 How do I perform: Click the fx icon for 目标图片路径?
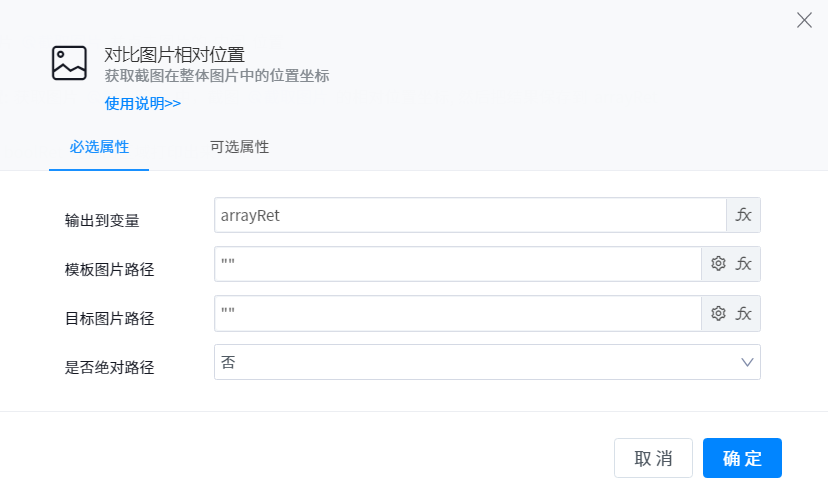click(x=743, y=313)
